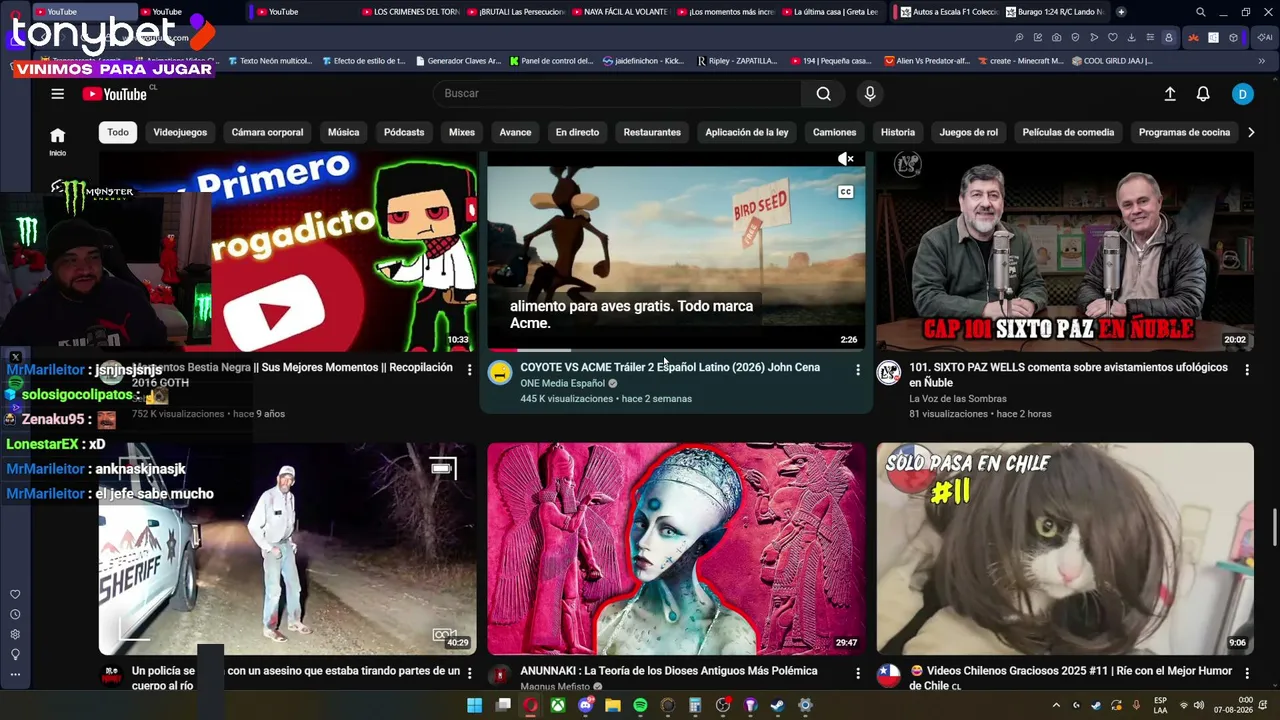This screenshot has height=720, width=1280.
Task: Open the ANUNNAKI video title
Action: 669,671
